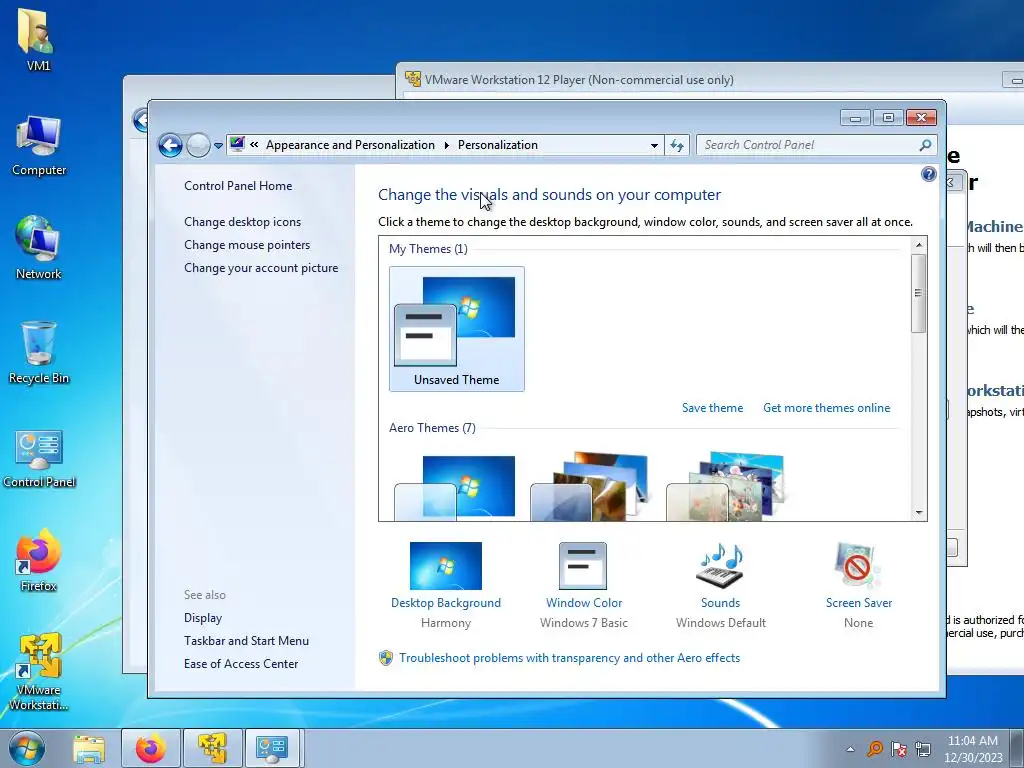Viewport: 1024px width, 768px height.
Task: Open Windows Explorer from the taskbar
Action: coord(89,748)
